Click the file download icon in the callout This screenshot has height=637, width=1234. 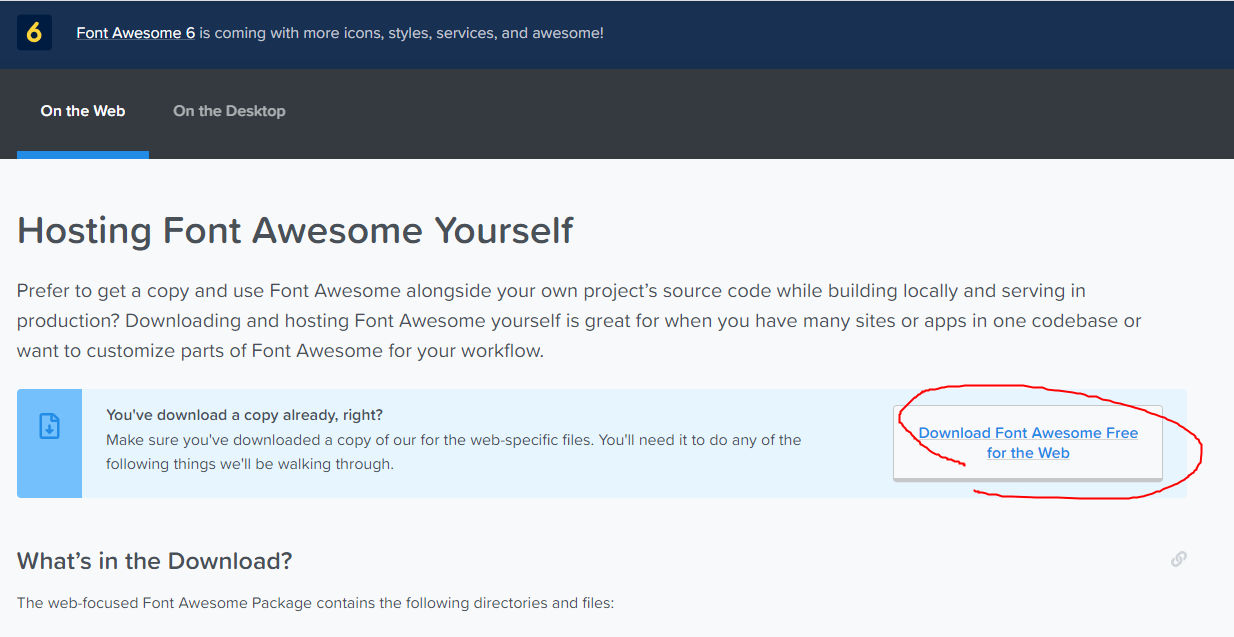point(49,426)
